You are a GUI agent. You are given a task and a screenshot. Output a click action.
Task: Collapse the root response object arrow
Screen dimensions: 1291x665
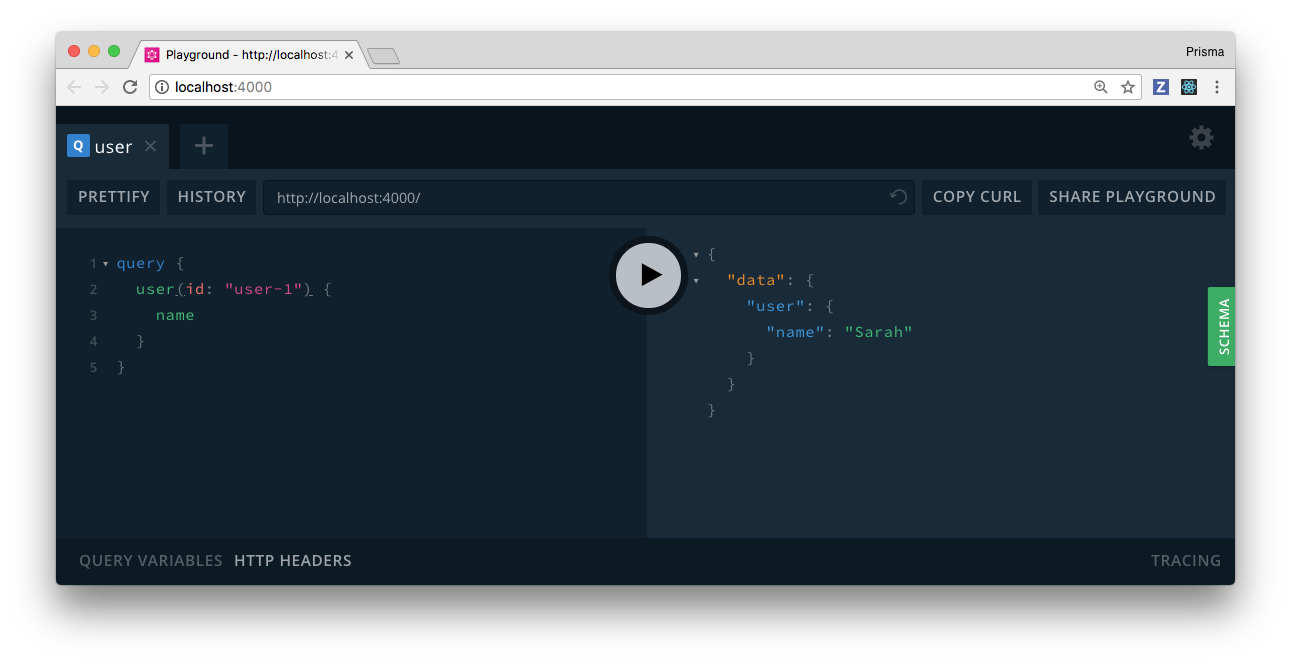pos(697,255)
